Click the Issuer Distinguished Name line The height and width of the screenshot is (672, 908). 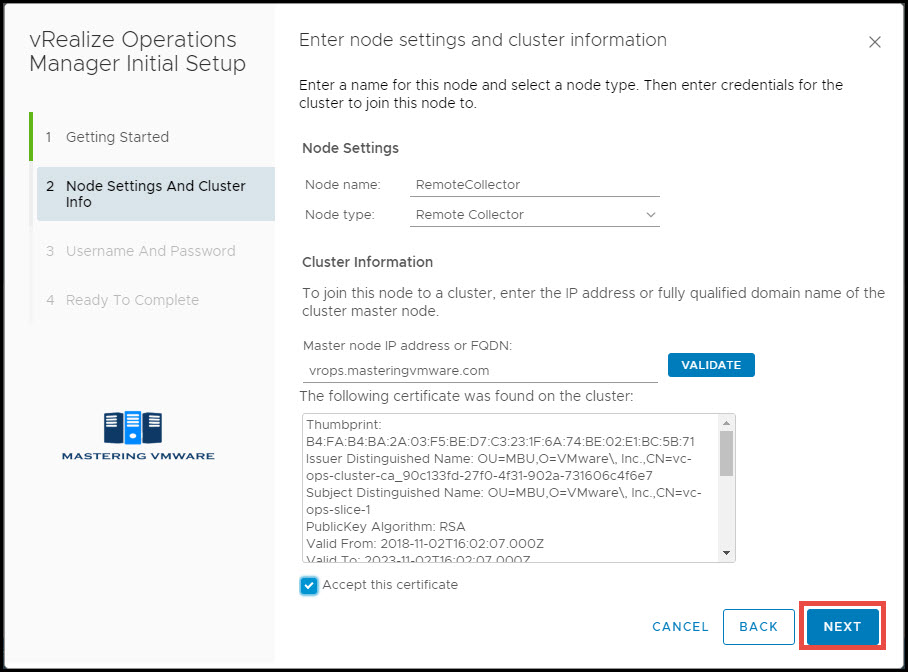(499, 467)
